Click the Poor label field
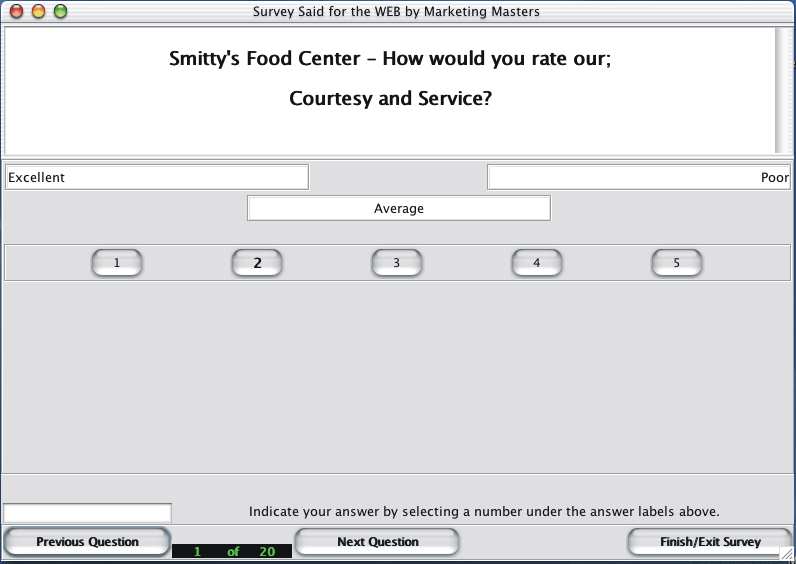Image resolution: width=796 pixels, height=564 pixels. coord(639,177)
